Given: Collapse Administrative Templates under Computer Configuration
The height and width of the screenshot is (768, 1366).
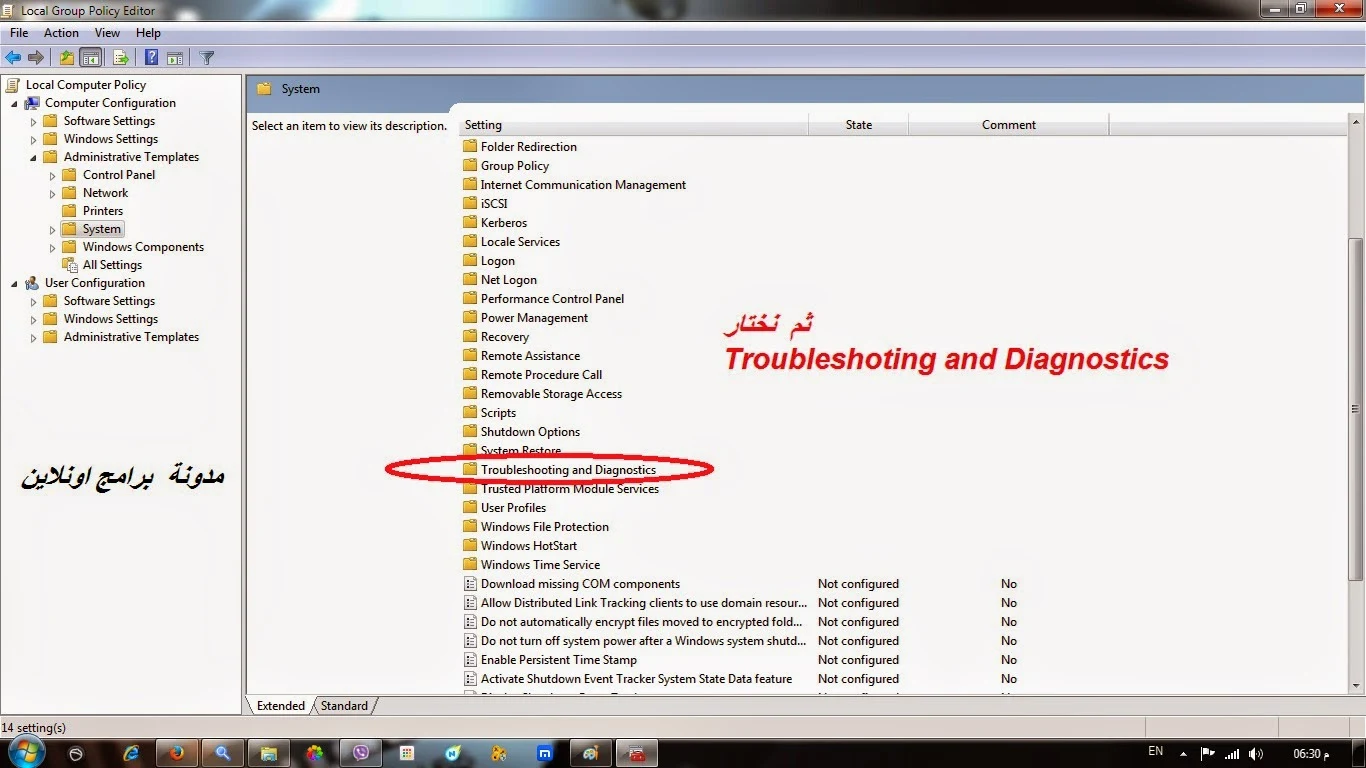Looking at the screenshot, I should pos(34,157).
